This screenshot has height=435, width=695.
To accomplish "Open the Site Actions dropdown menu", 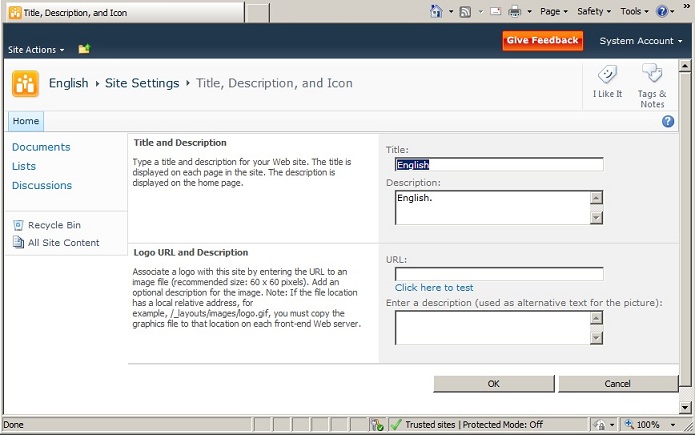I will tap(36, 49).
